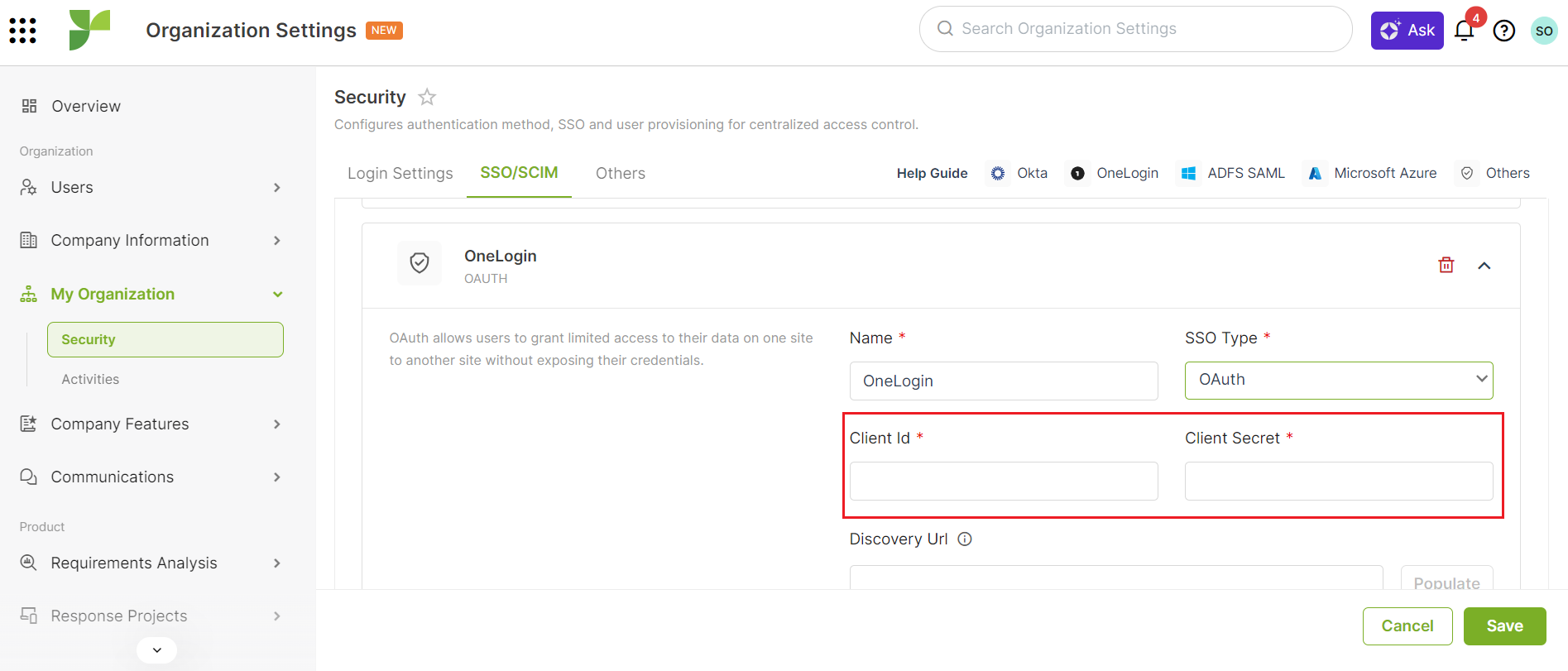Viewport: 1568px width, 671px height.
Task: Select the SSO/SCIM tab
Action: tap(519, 173)
